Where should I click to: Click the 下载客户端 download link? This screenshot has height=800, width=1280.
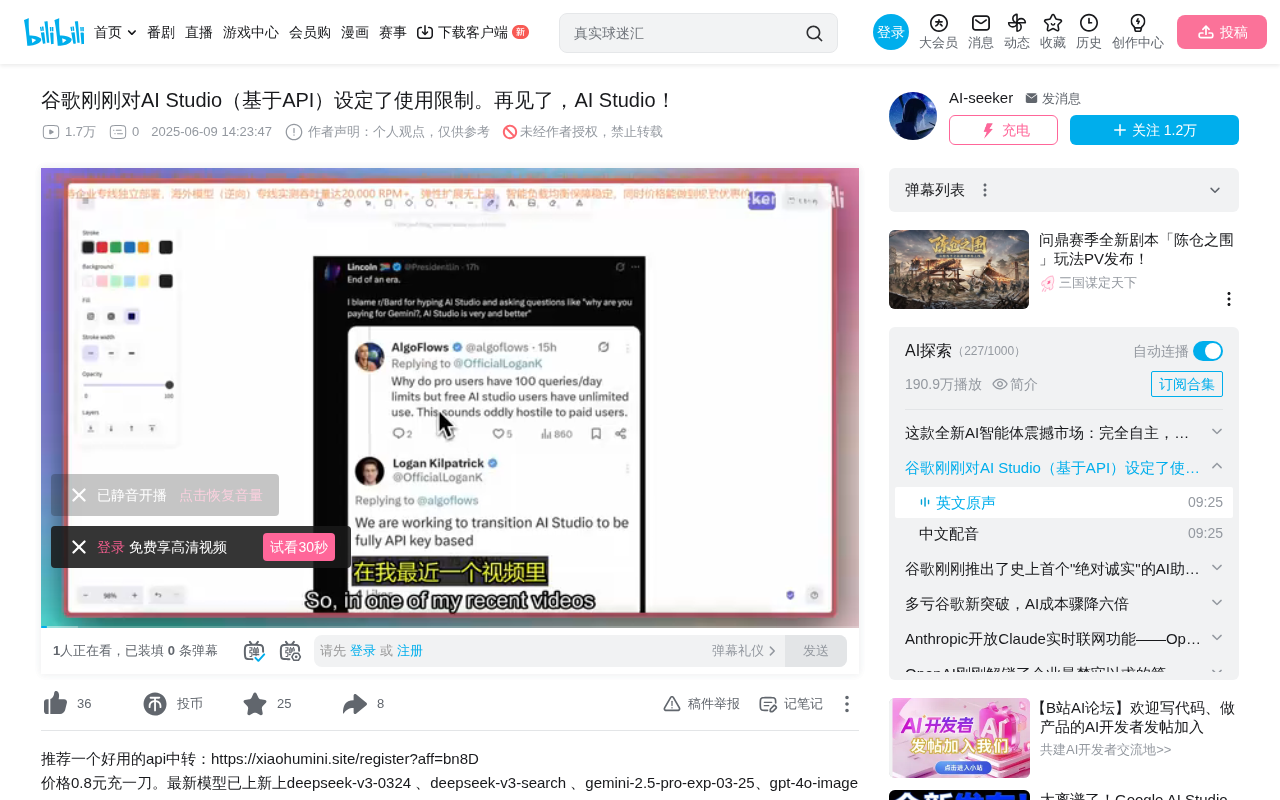(x=463, y=32)
